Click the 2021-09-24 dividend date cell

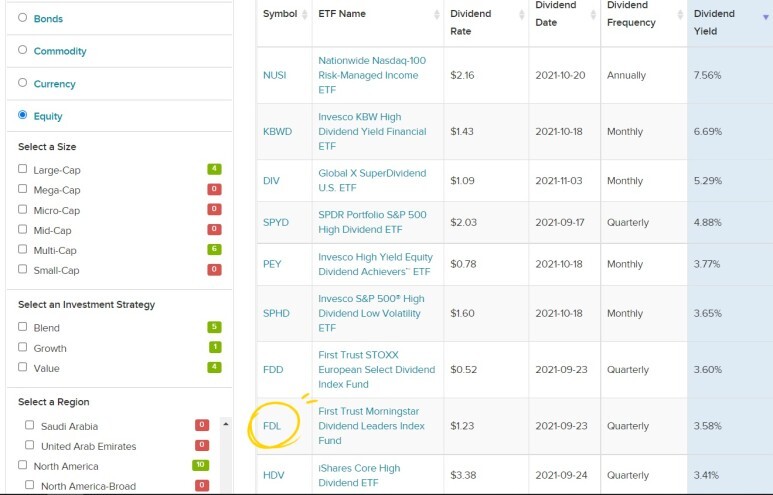click(562, 475)
